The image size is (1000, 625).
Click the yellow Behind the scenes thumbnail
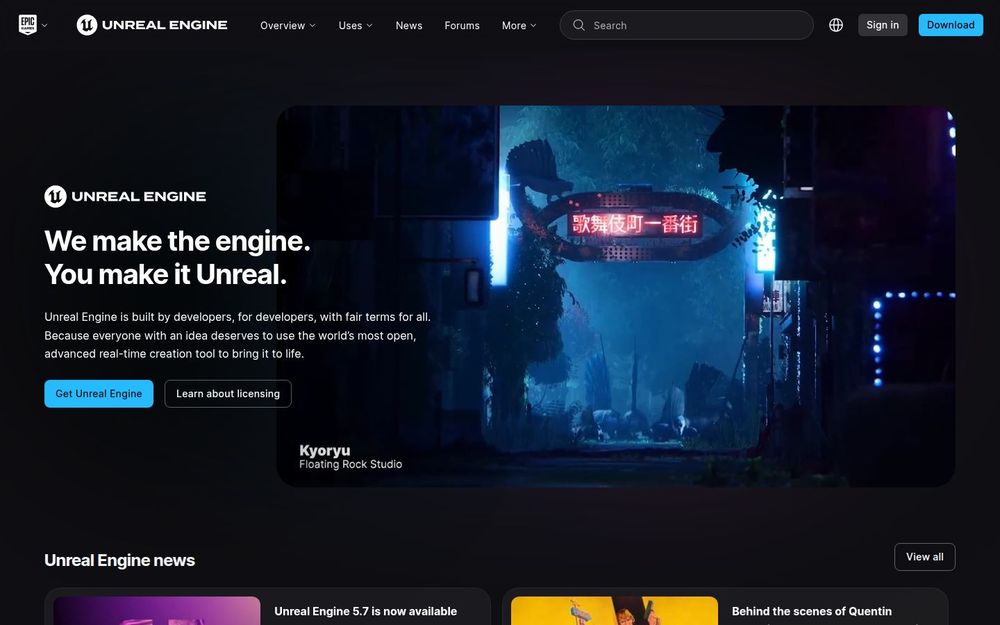[x=614, y=610]
